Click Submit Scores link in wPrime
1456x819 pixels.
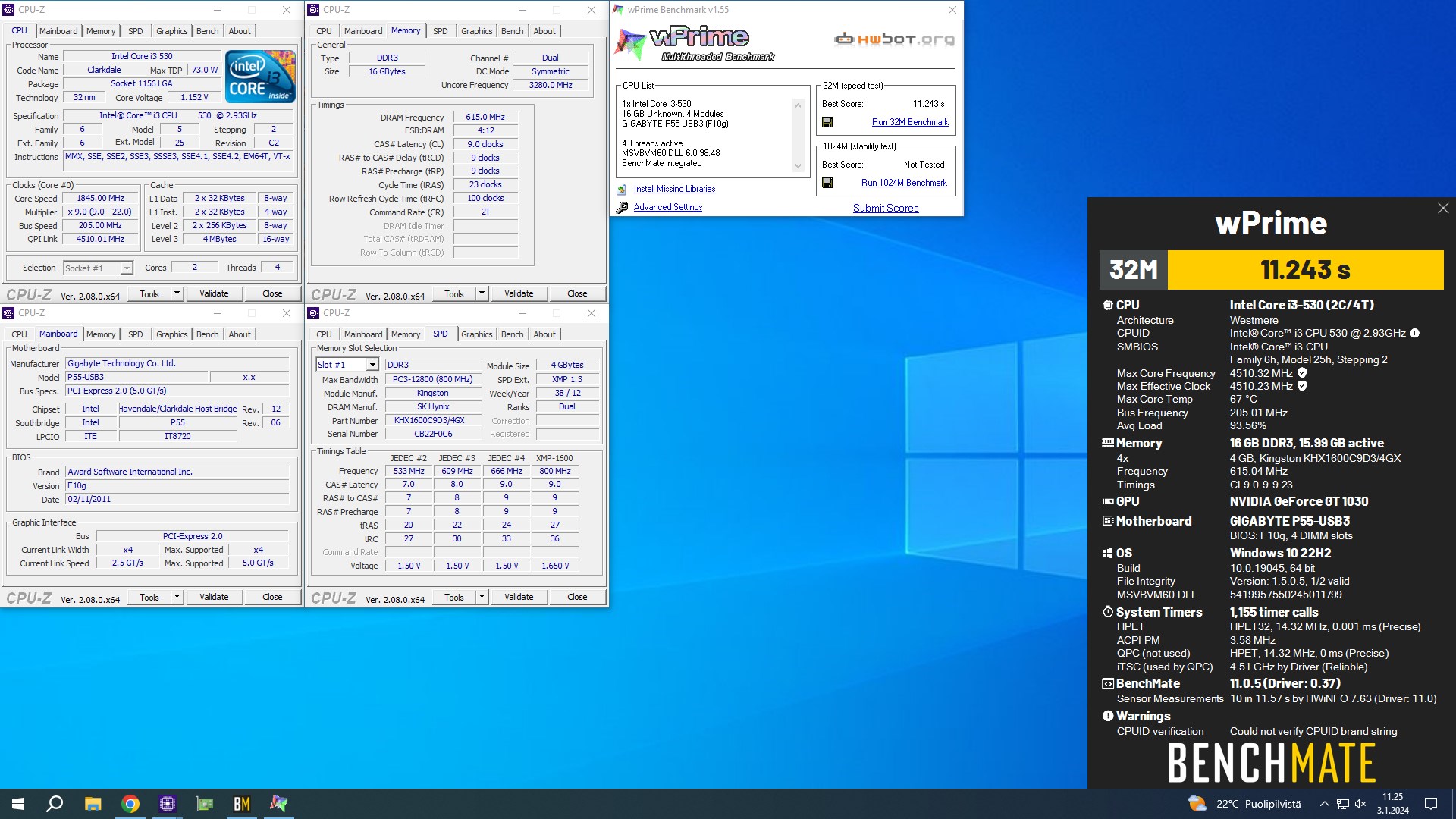886,208
